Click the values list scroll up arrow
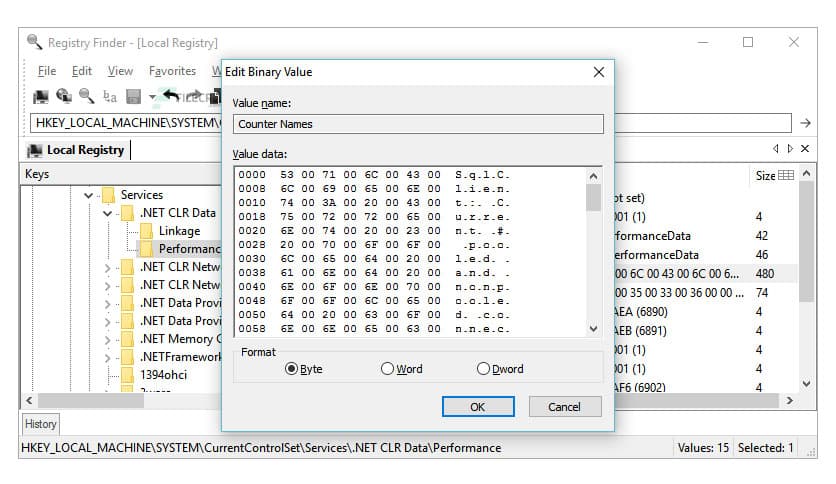 pos(806,174)
